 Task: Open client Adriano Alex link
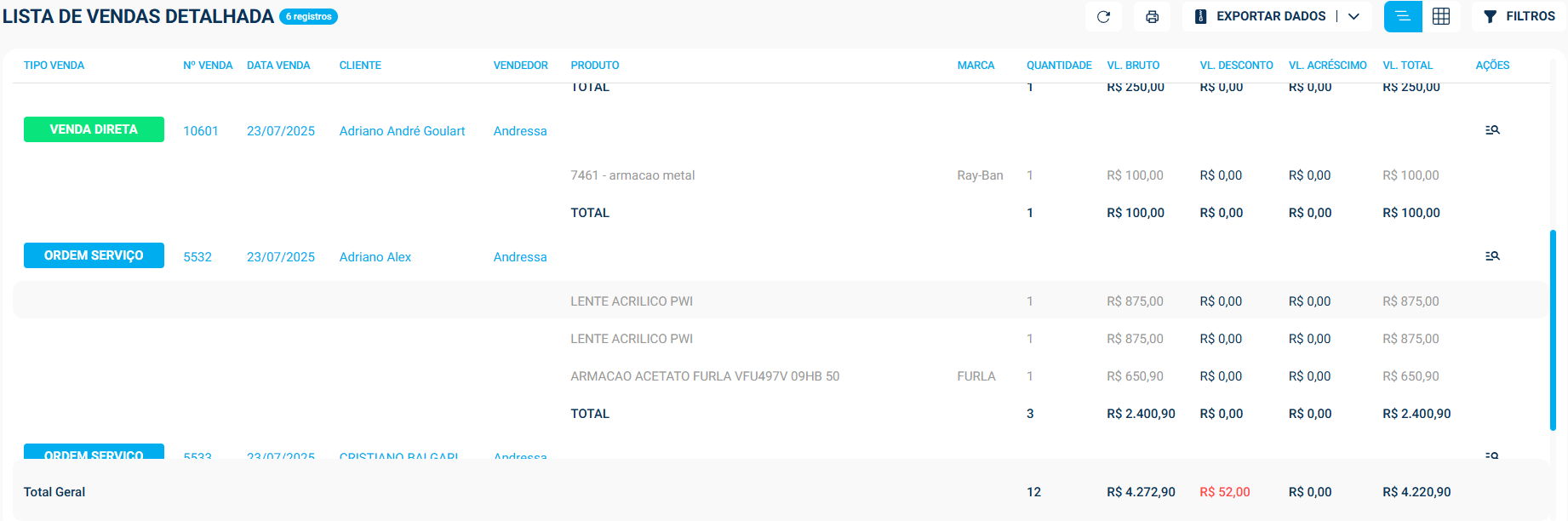pos(375,257)
